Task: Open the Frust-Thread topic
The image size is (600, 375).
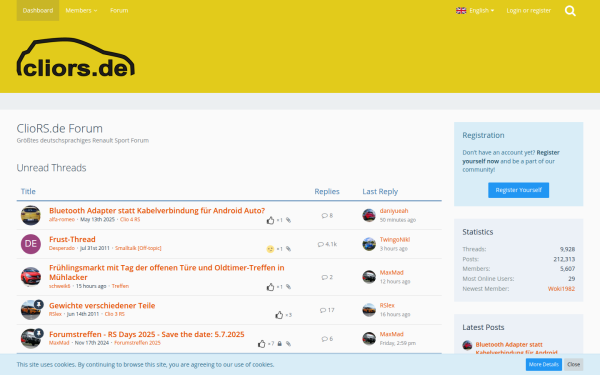Action: (x=72, y=239)
